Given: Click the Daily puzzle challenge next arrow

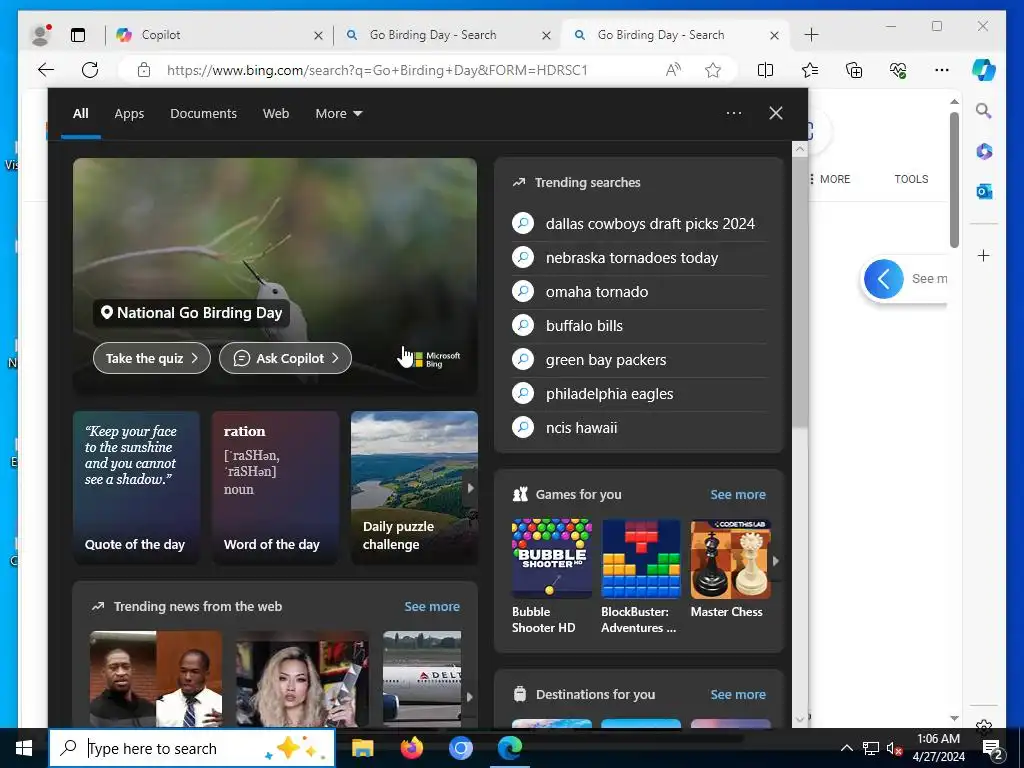Looking at the screenshot, I should (470, 488).
